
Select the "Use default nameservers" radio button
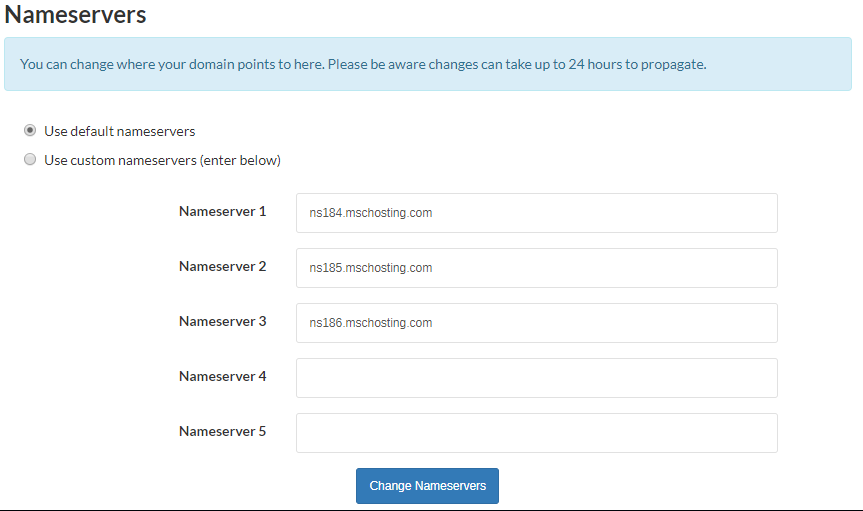[x=30, y=131]
